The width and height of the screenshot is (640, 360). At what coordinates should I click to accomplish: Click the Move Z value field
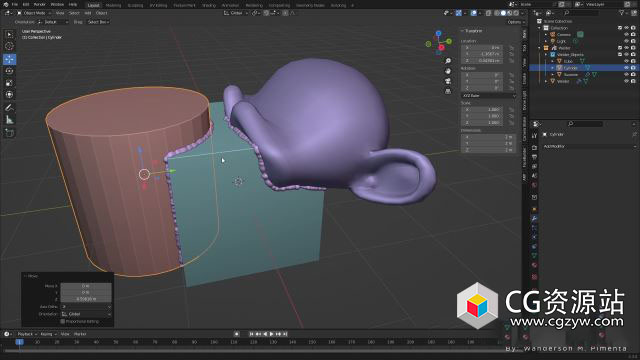pos(86,299)
